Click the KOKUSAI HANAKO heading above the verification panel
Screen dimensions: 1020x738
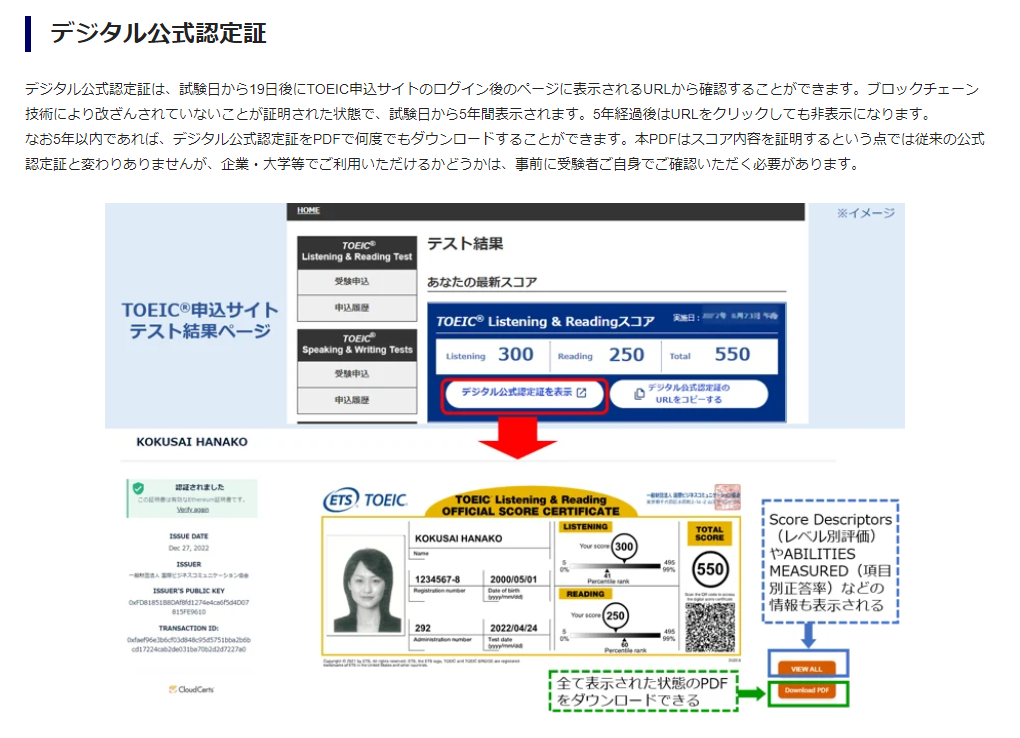(x=192, y=442)
